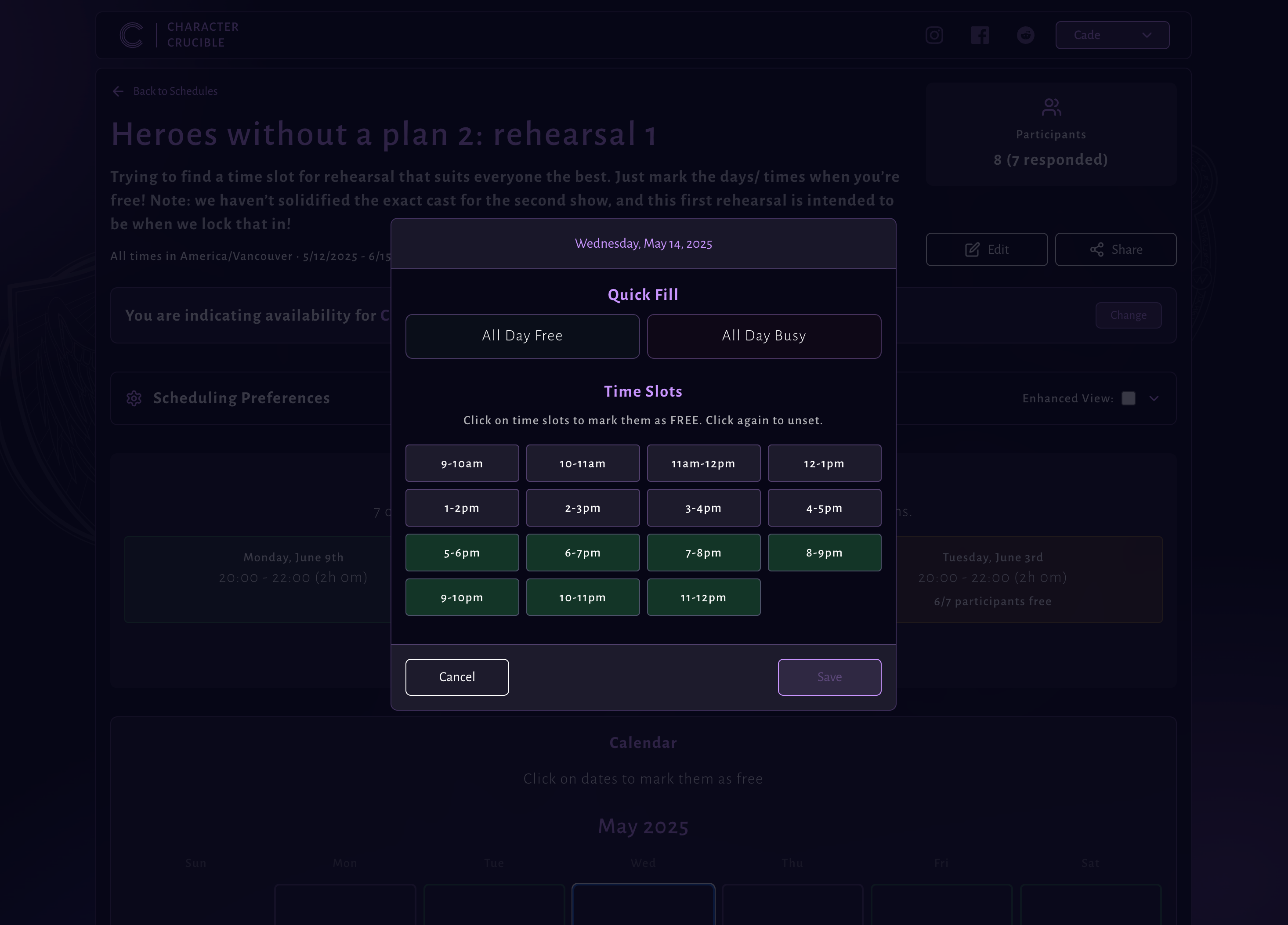The image size is (1288, 925).
Task: Unset the green 5-6pm free slot
Action: tap(462, 552)
